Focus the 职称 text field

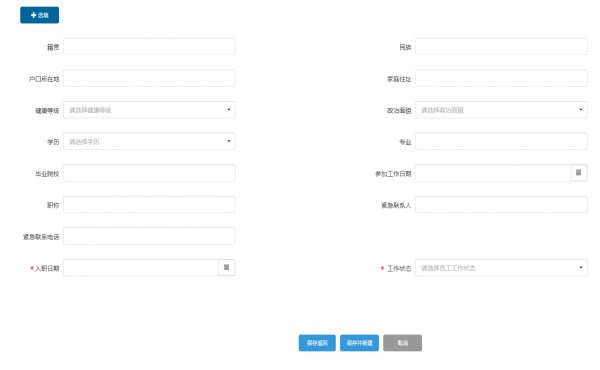pyautogui.click(x=149, y=205)
